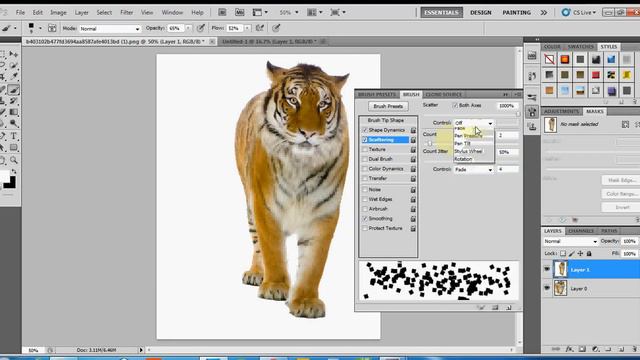The height and width of the screenshot is (360, 640).
Task: Lock Color Dynamics settings
Action: (413, 169)
